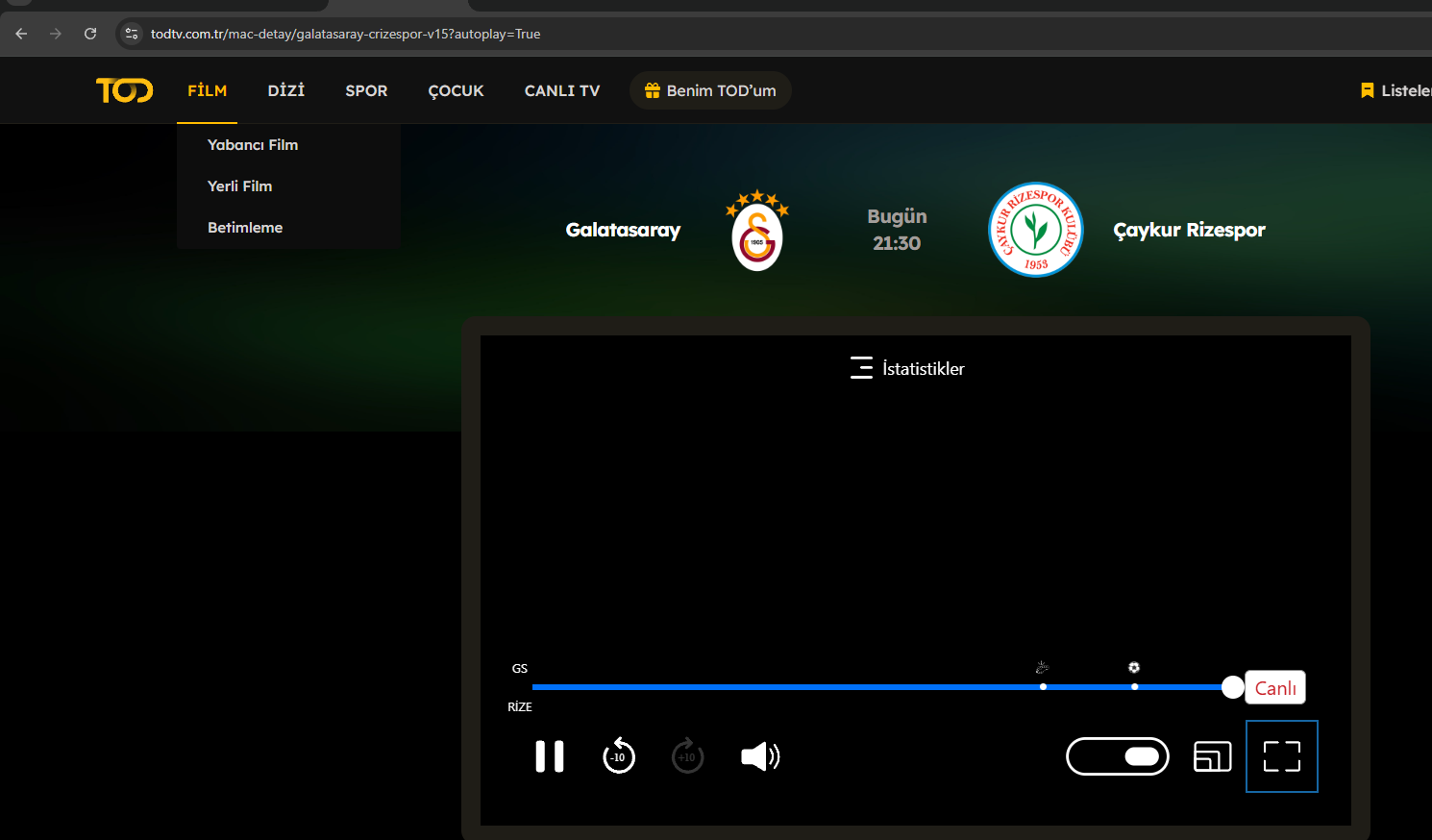Go back in the browser
Viewport: 1432px width, 840px height.
21,34
